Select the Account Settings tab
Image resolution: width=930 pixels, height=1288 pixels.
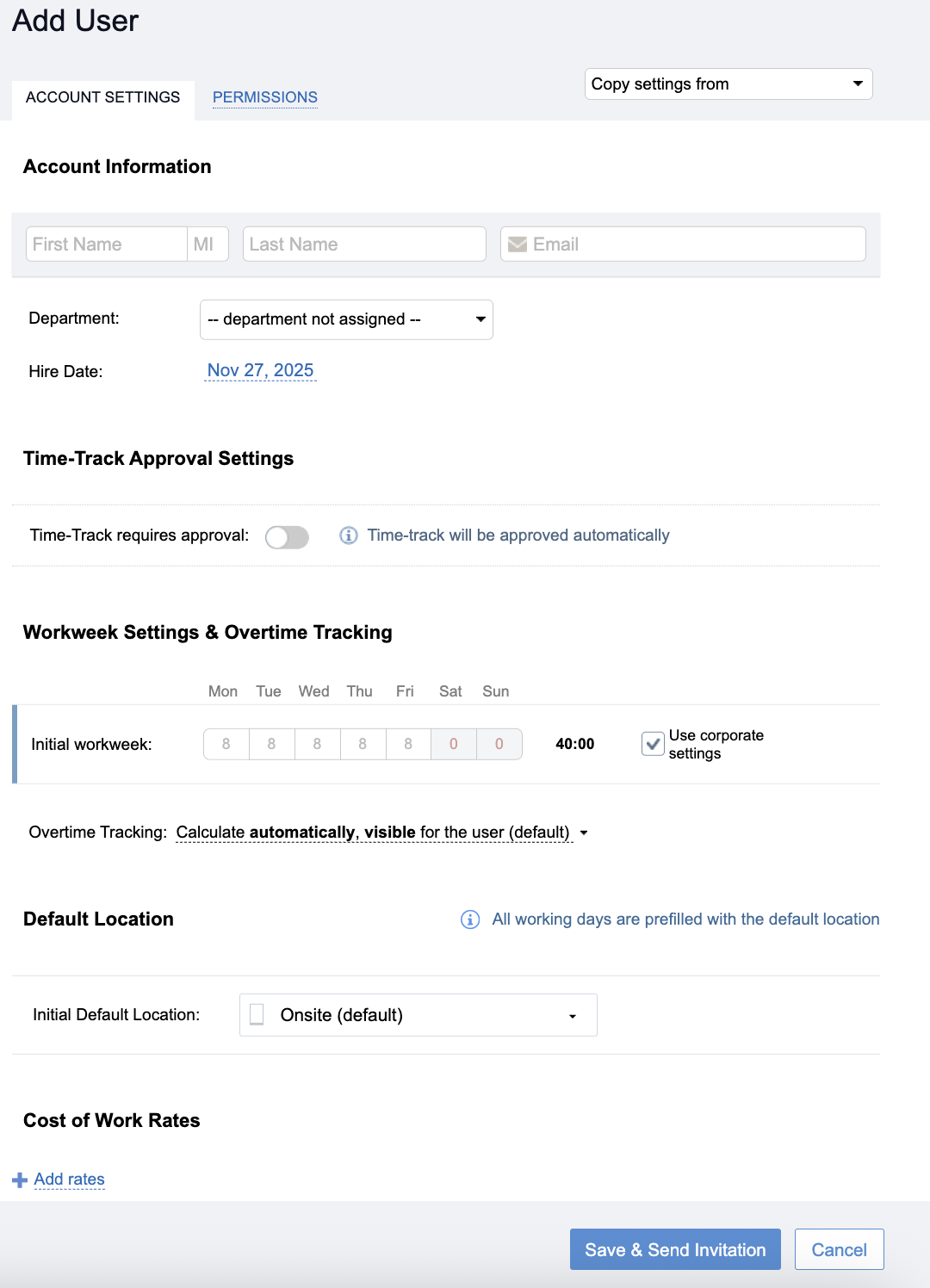tap(102, 97)
